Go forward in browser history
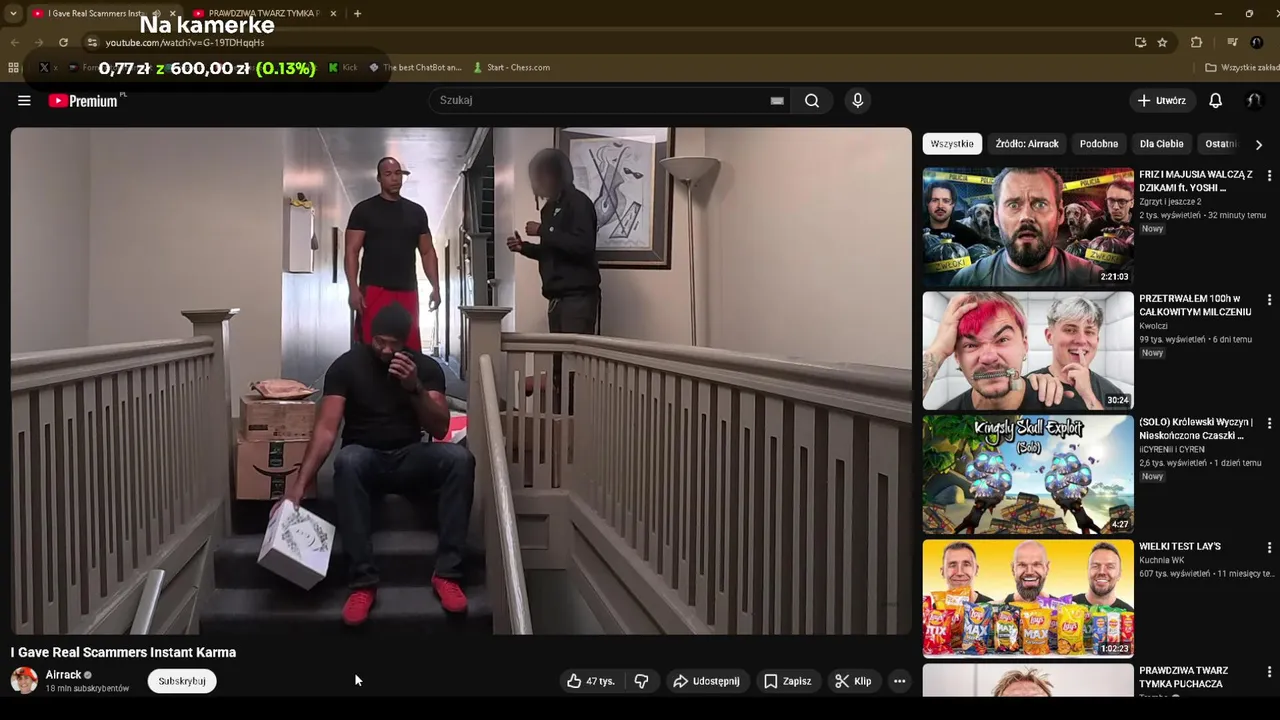The height and width of the screenshot is (720, 1280). 38,42
